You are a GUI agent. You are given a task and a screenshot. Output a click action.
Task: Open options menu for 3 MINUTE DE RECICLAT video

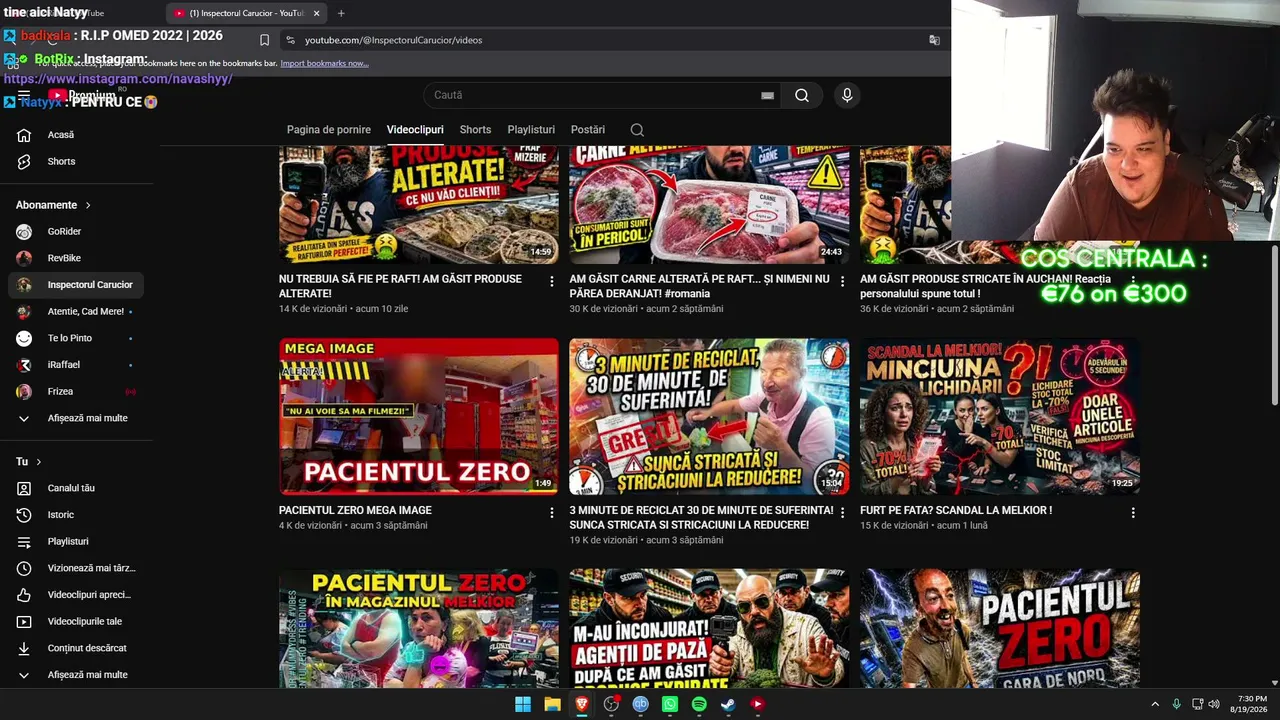click(x=842, y=513)
